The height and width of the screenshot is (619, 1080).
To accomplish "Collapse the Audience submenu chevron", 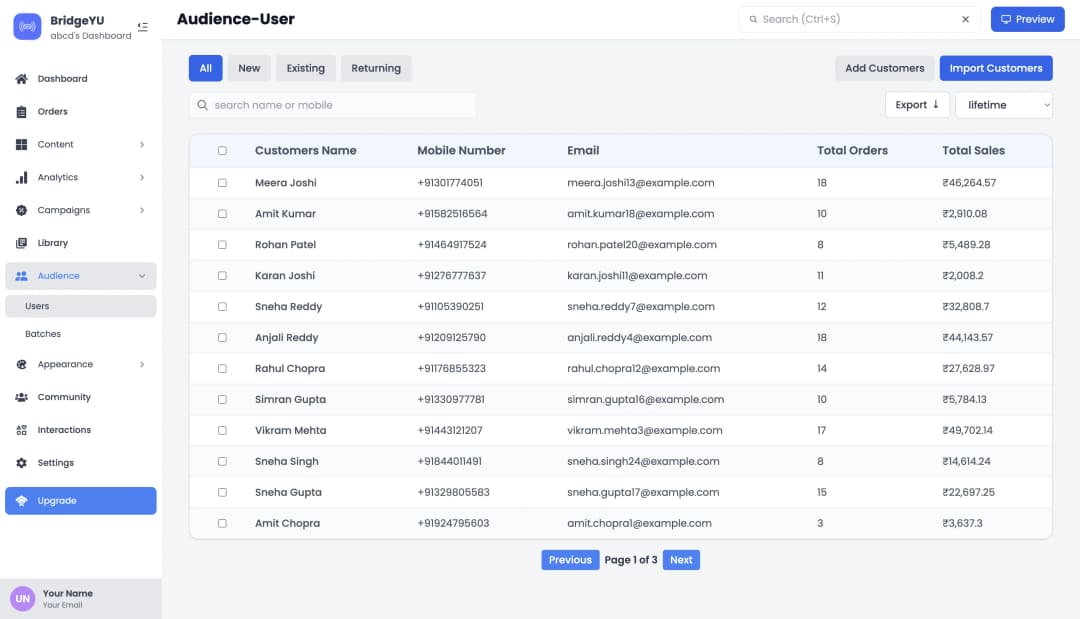I will click(x=142, y=276).
